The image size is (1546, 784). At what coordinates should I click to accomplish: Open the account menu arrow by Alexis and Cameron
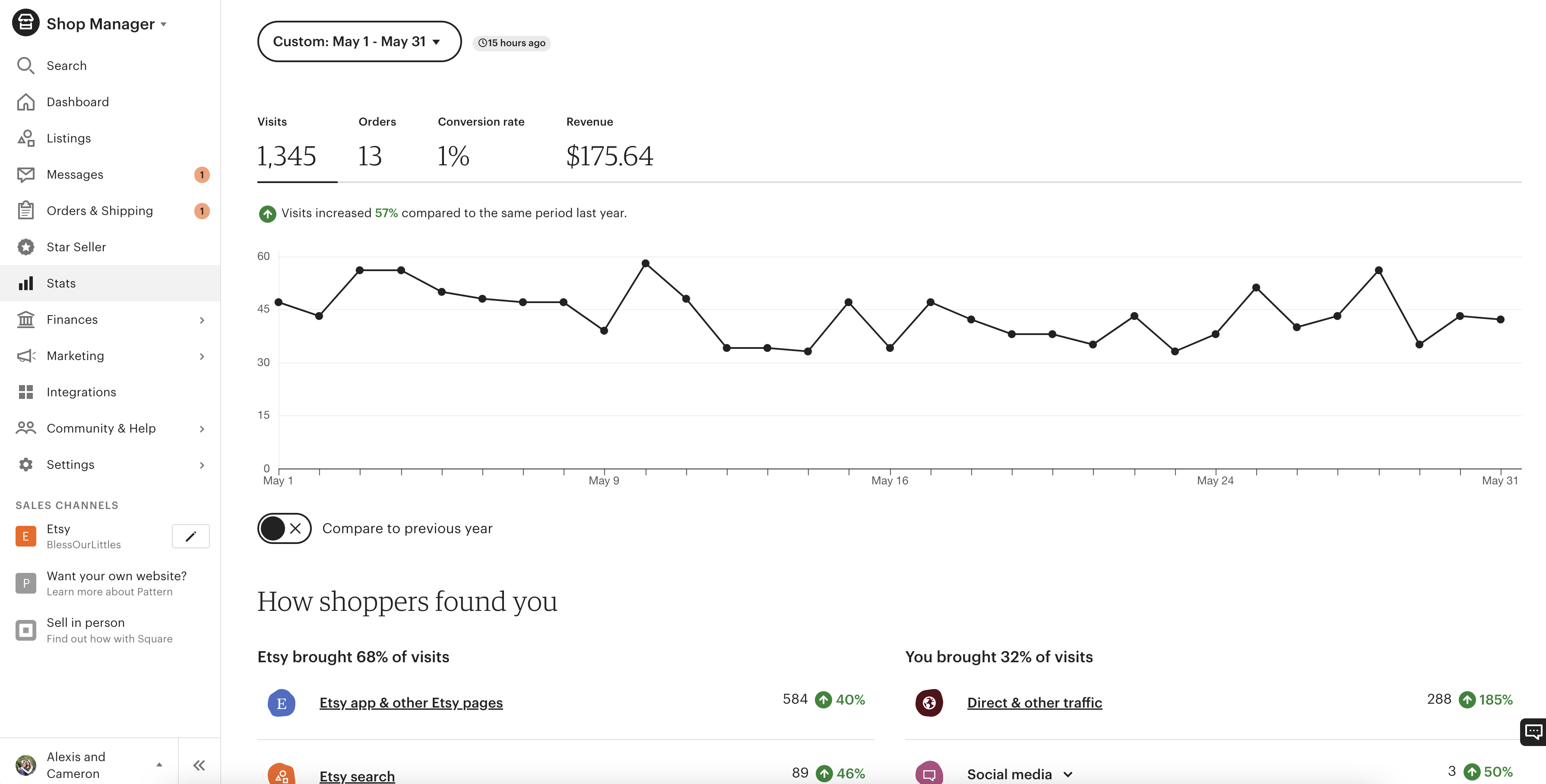click(159, 764)
